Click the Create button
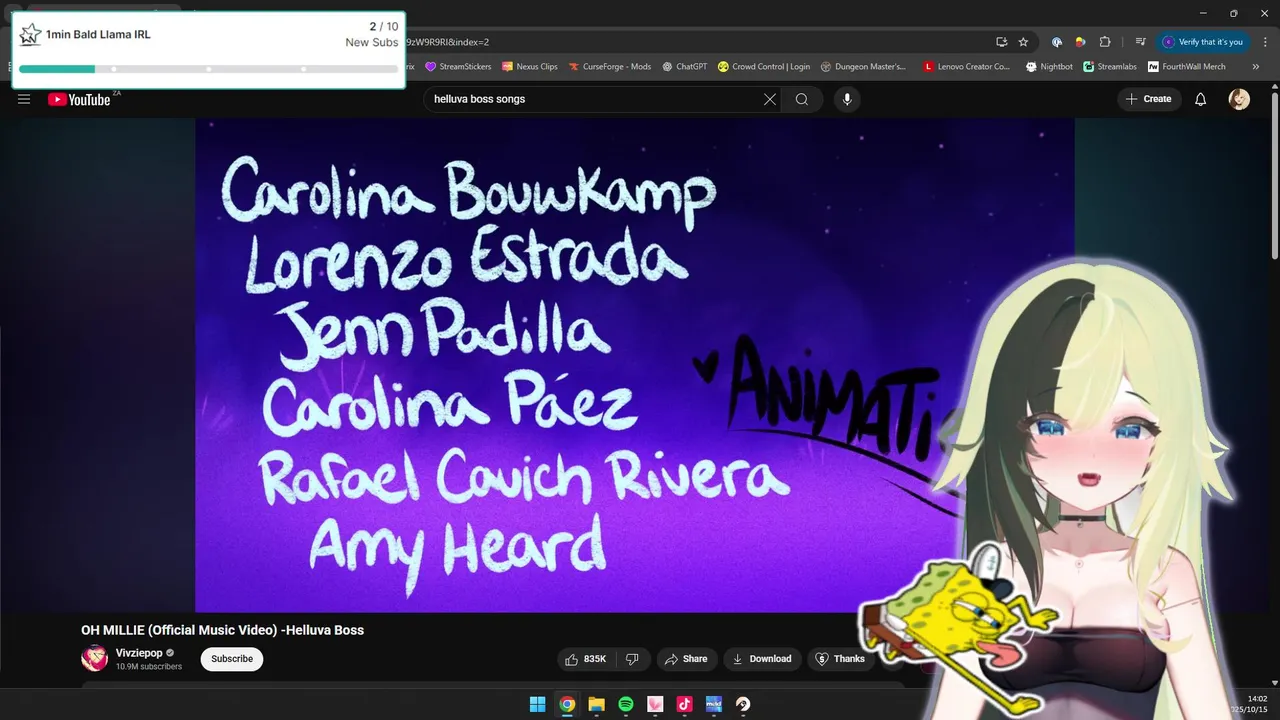The width and height of the screenshot is (1280, 720). pyautogui.click(x=1149, y=99)
